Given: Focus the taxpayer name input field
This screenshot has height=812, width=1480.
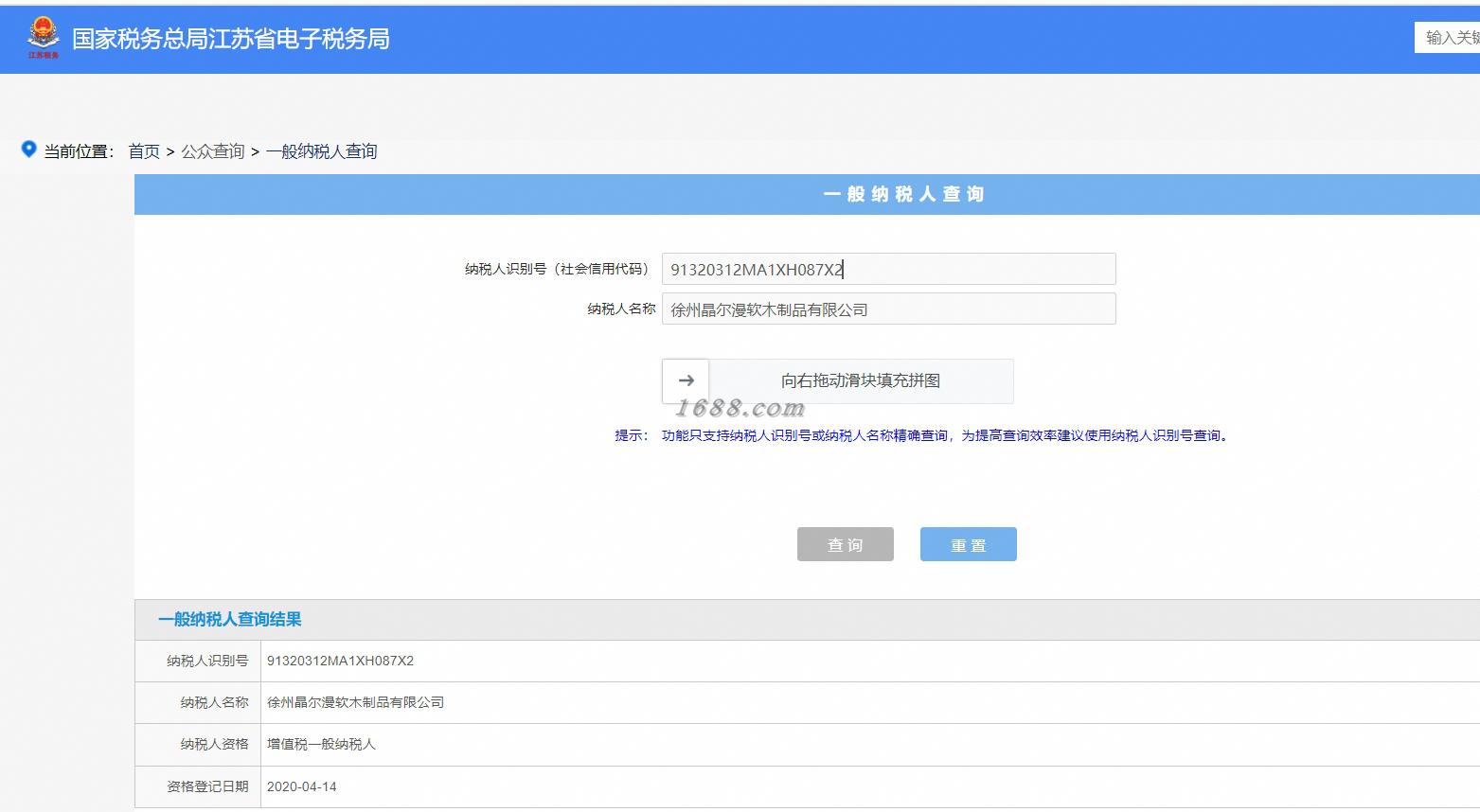Looking at the screenshot, I should click(889, 309).
